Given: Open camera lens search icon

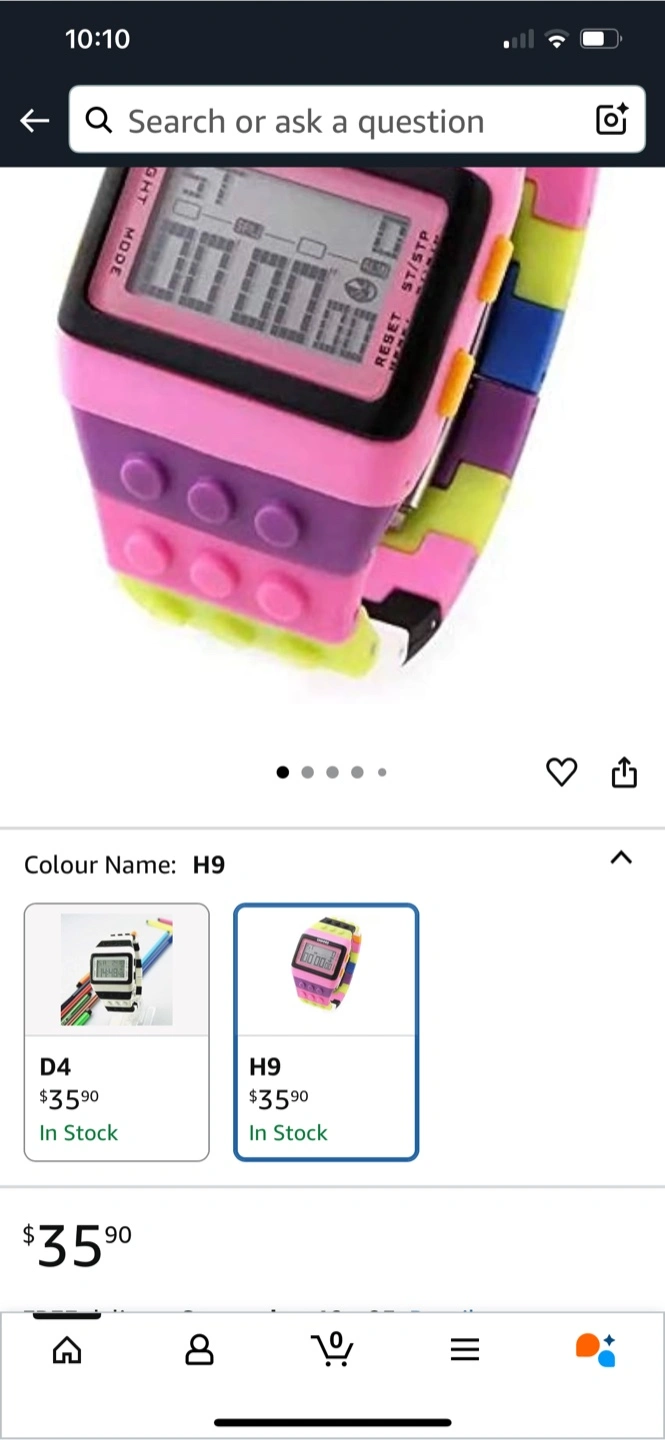Looking at the screenshot, I should (611, 120).
